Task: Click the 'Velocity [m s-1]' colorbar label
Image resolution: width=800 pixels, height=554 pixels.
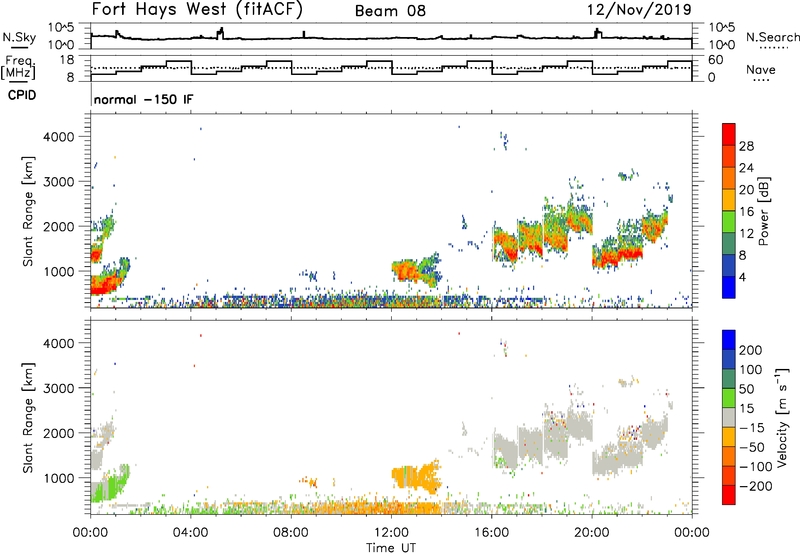Action: [781, 417]
